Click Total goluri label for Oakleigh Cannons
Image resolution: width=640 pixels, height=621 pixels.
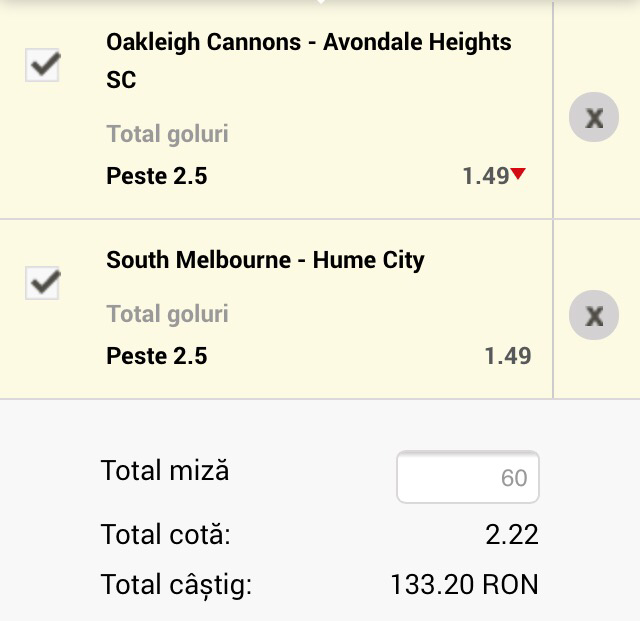point(167,134)
